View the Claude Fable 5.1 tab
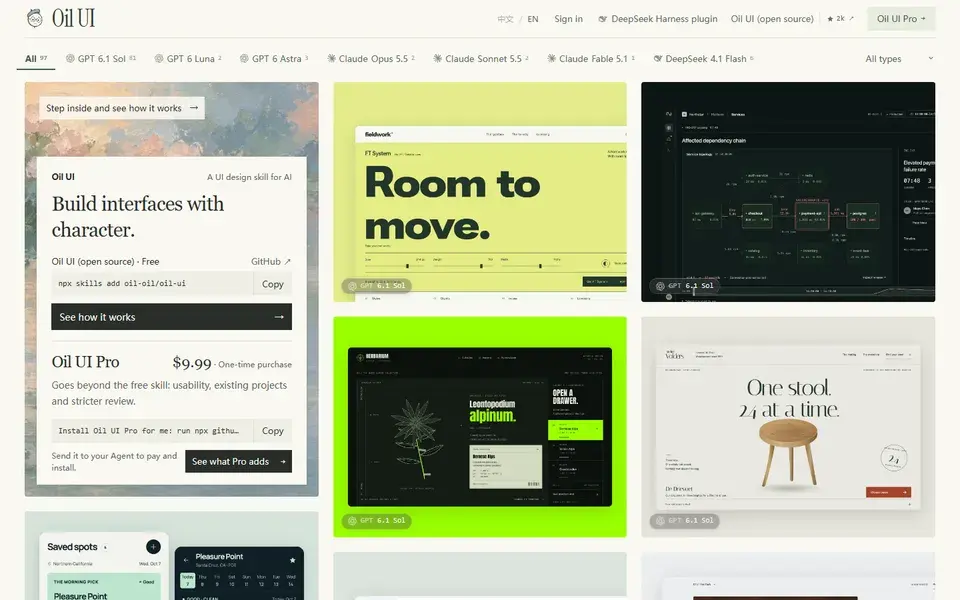 (591, 59)
